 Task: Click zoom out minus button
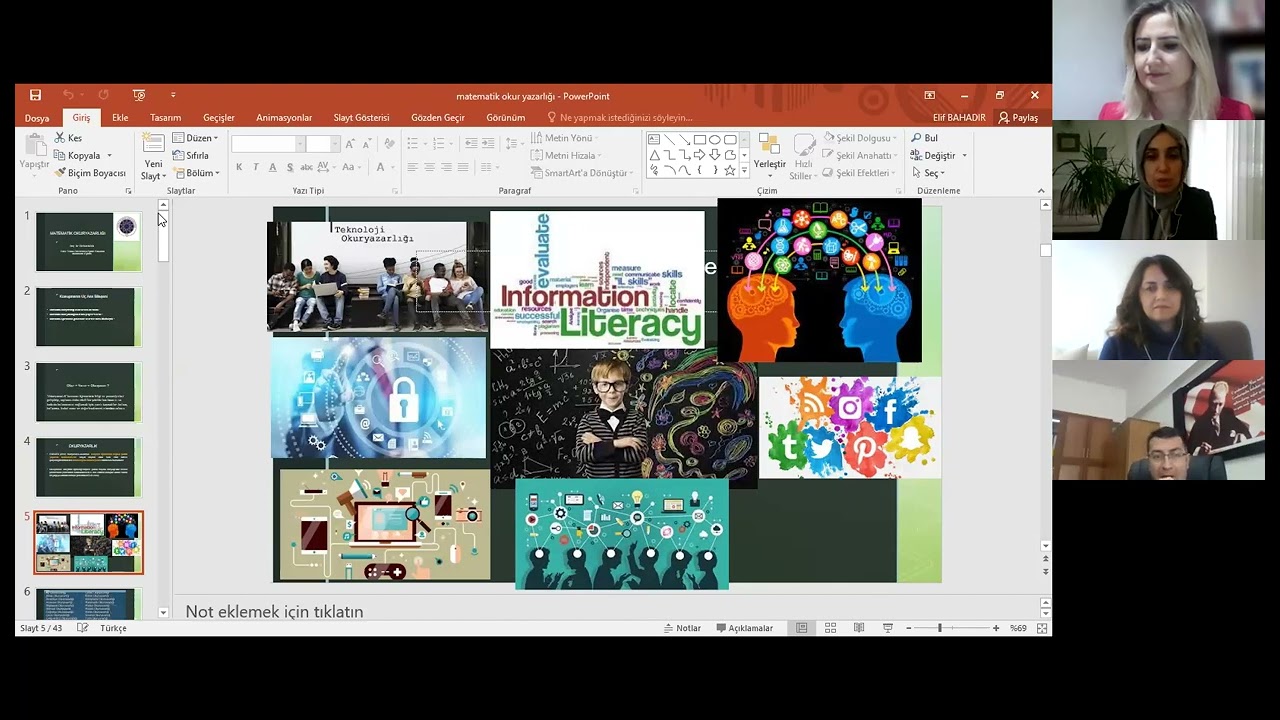[908, 628]
